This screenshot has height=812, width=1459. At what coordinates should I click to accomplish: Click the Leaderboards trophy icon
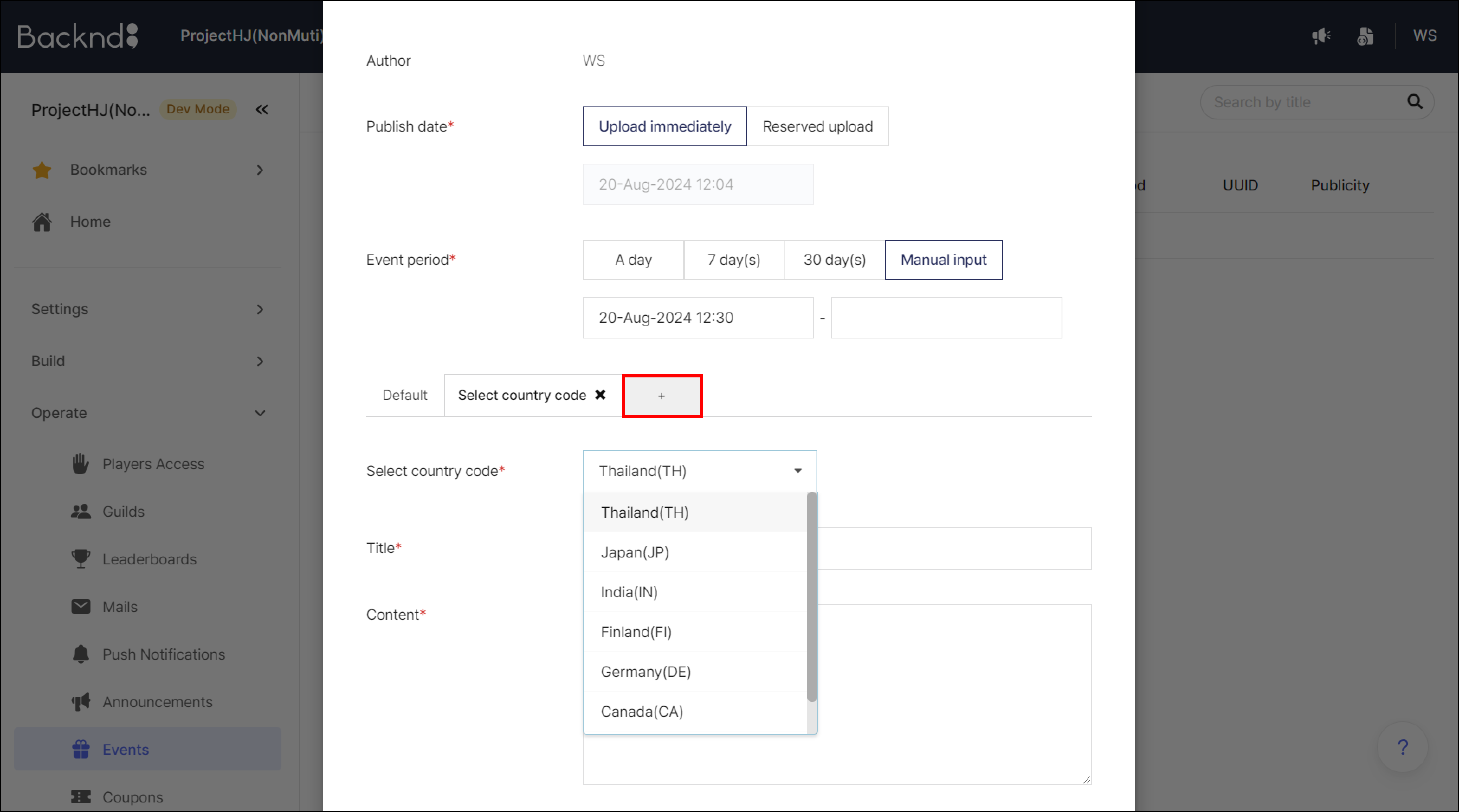(81, 559)
